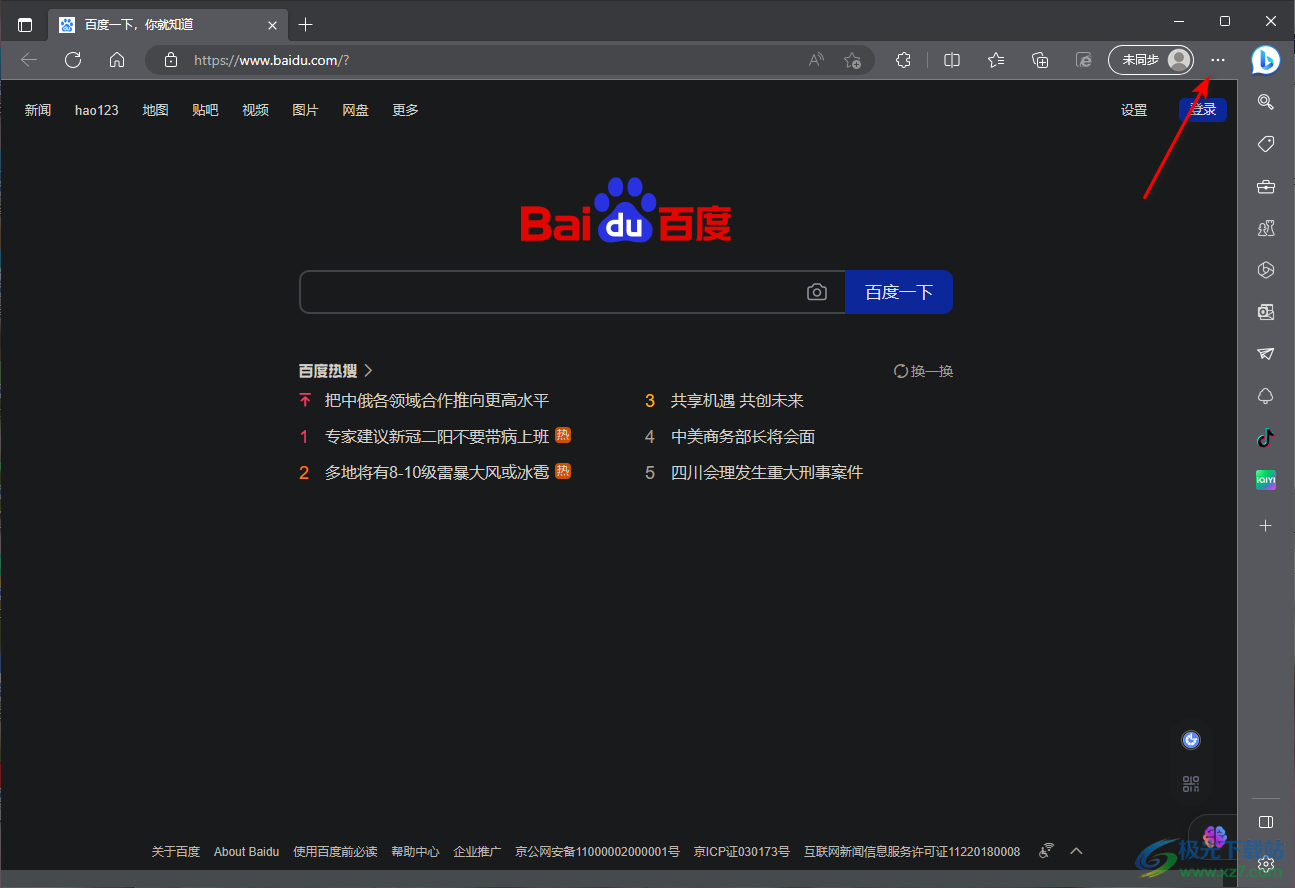
Task: Open 把中俄各领域合作推向更高水平 headline
Action: coord(437,400)
